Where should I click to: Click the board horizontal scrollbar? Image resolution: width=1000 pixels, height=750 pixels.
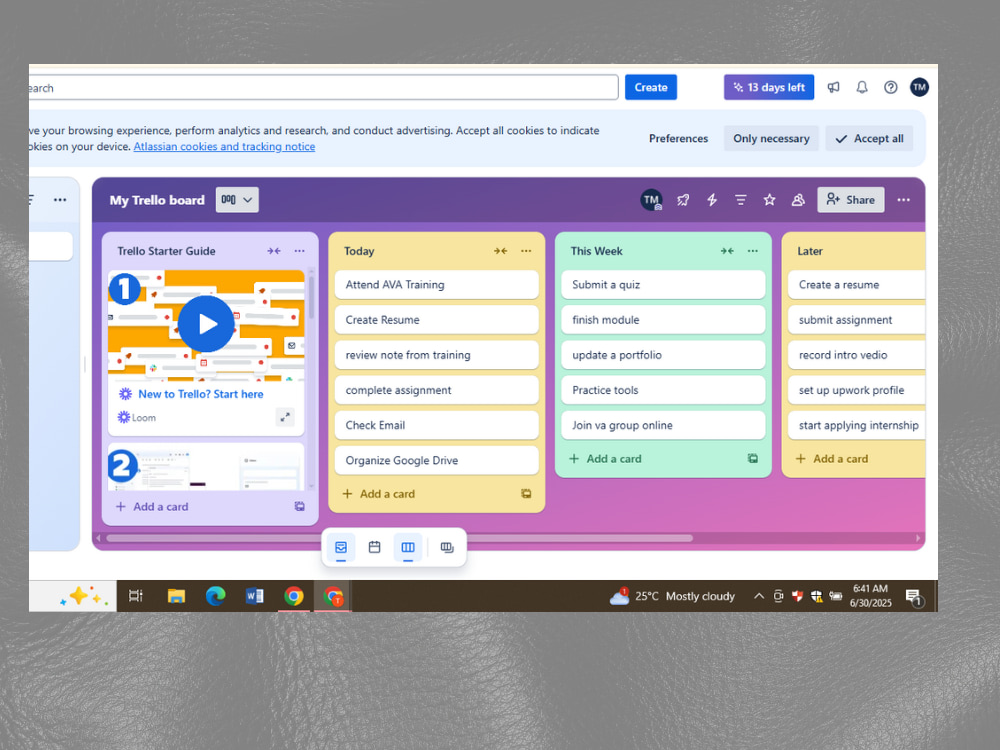point(399,538)
